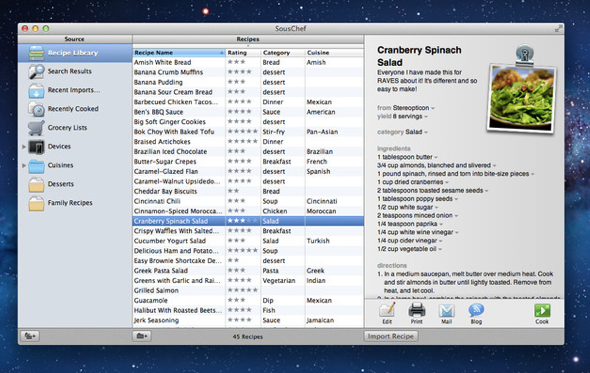This screenshot has height=373, width=590.
Task: Open dropdown beside '2 teaspoons minced onion'
Action: pos(456,216)
